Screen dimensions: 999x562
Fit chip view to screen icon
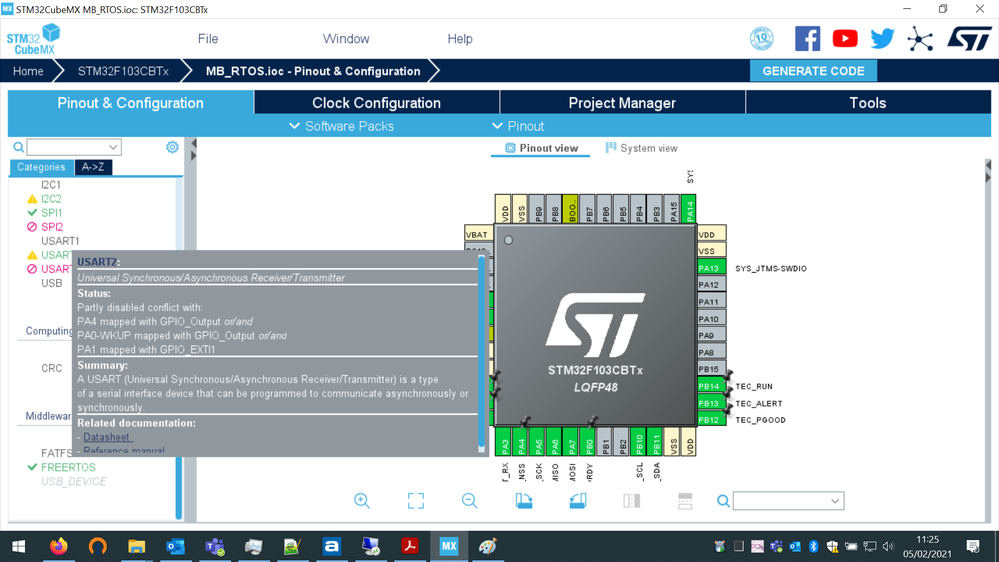[x=415, y=501]
